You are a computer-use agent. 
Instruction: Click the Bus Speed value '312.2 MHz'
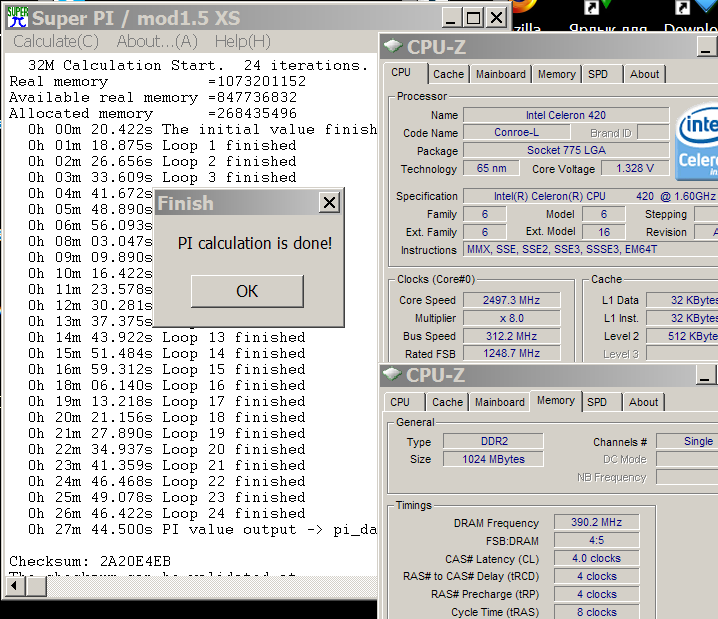point(511,336)
